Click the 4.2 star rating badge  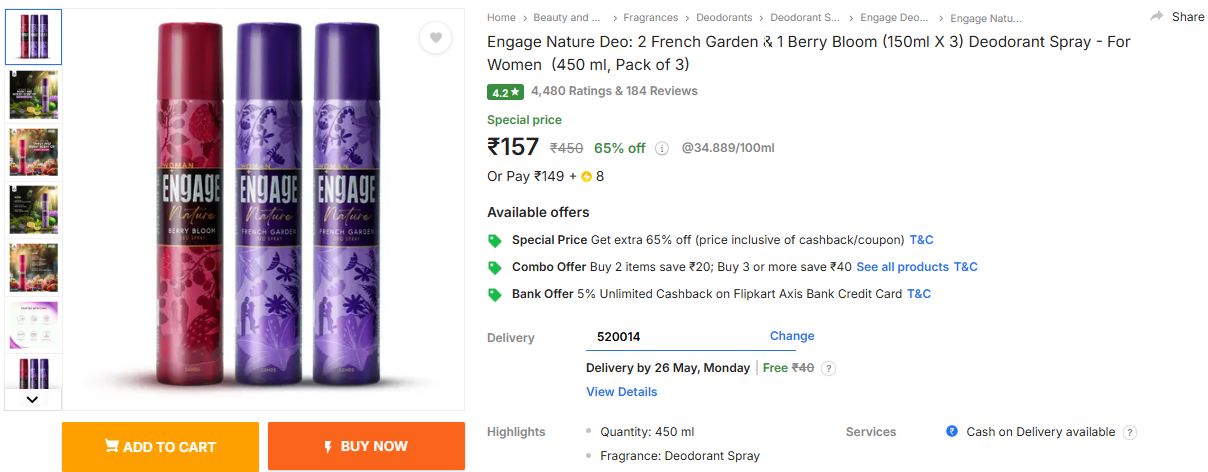pos(505,92)
